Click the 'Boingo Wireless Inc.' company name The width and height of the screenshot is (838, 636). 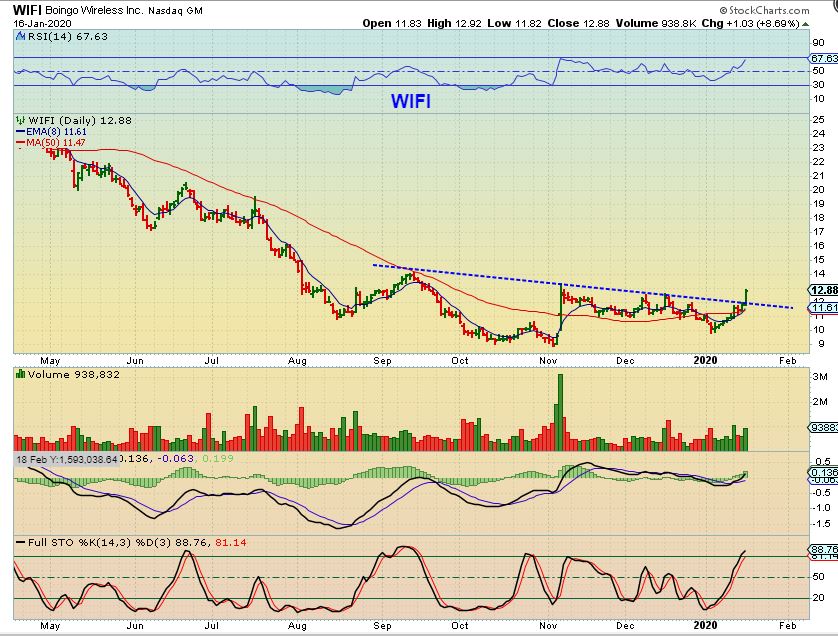(x=94, y=10)
